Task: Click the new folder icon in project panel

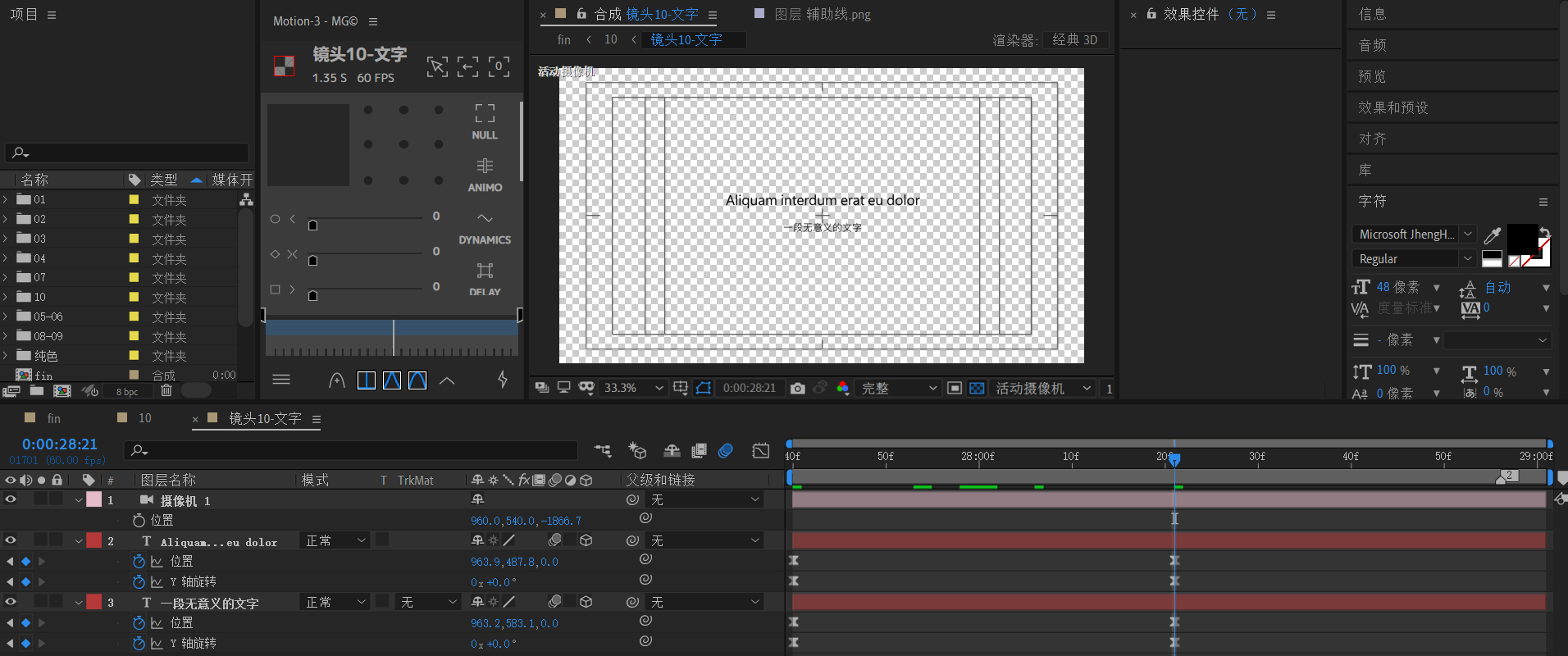Action: pyautogui.click(x=37, y=391)
